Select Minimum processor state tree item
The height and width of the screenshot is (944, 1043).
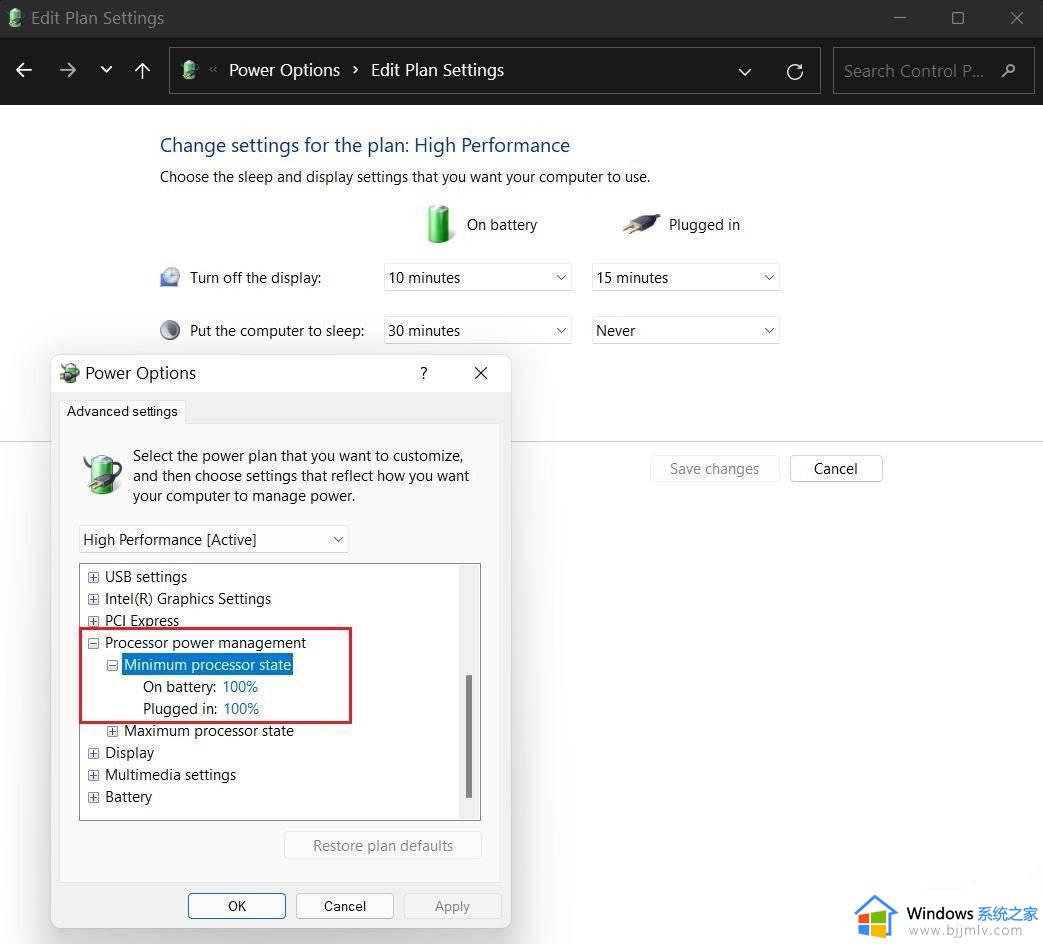(x=208, y=665)
